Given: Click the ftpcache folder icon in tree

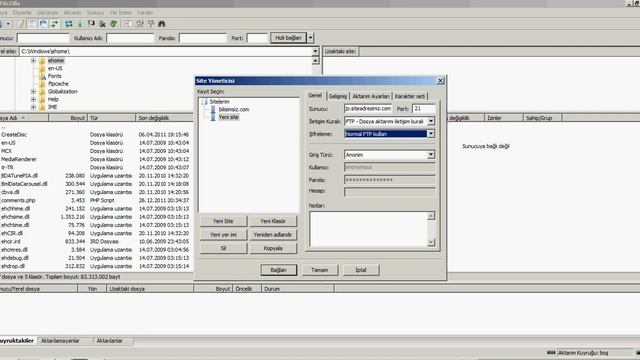Looking at the screenshot, I should 42,84.
